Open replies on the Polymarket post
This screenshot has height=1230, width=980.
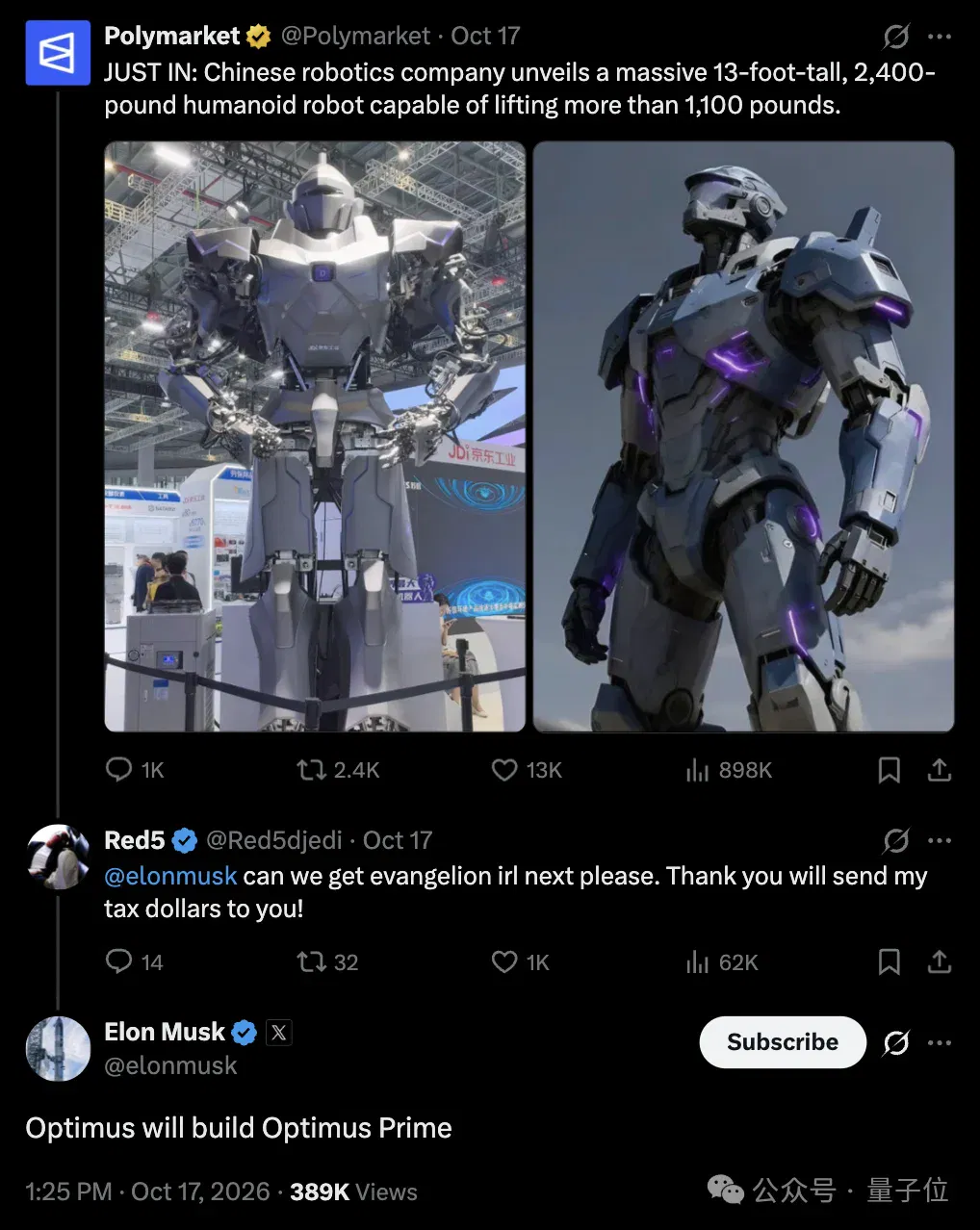coord(134,770)
